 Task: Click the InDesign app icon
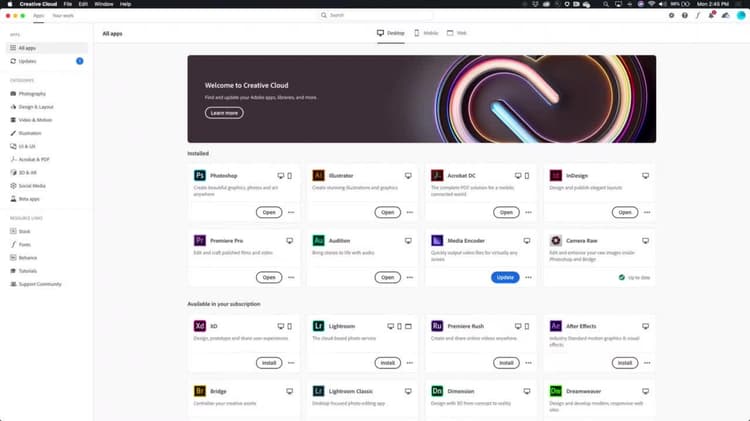click(555, 176)
